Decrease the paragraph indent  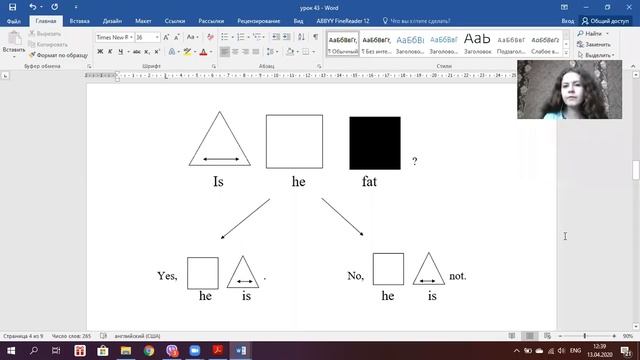click(276, 37)
